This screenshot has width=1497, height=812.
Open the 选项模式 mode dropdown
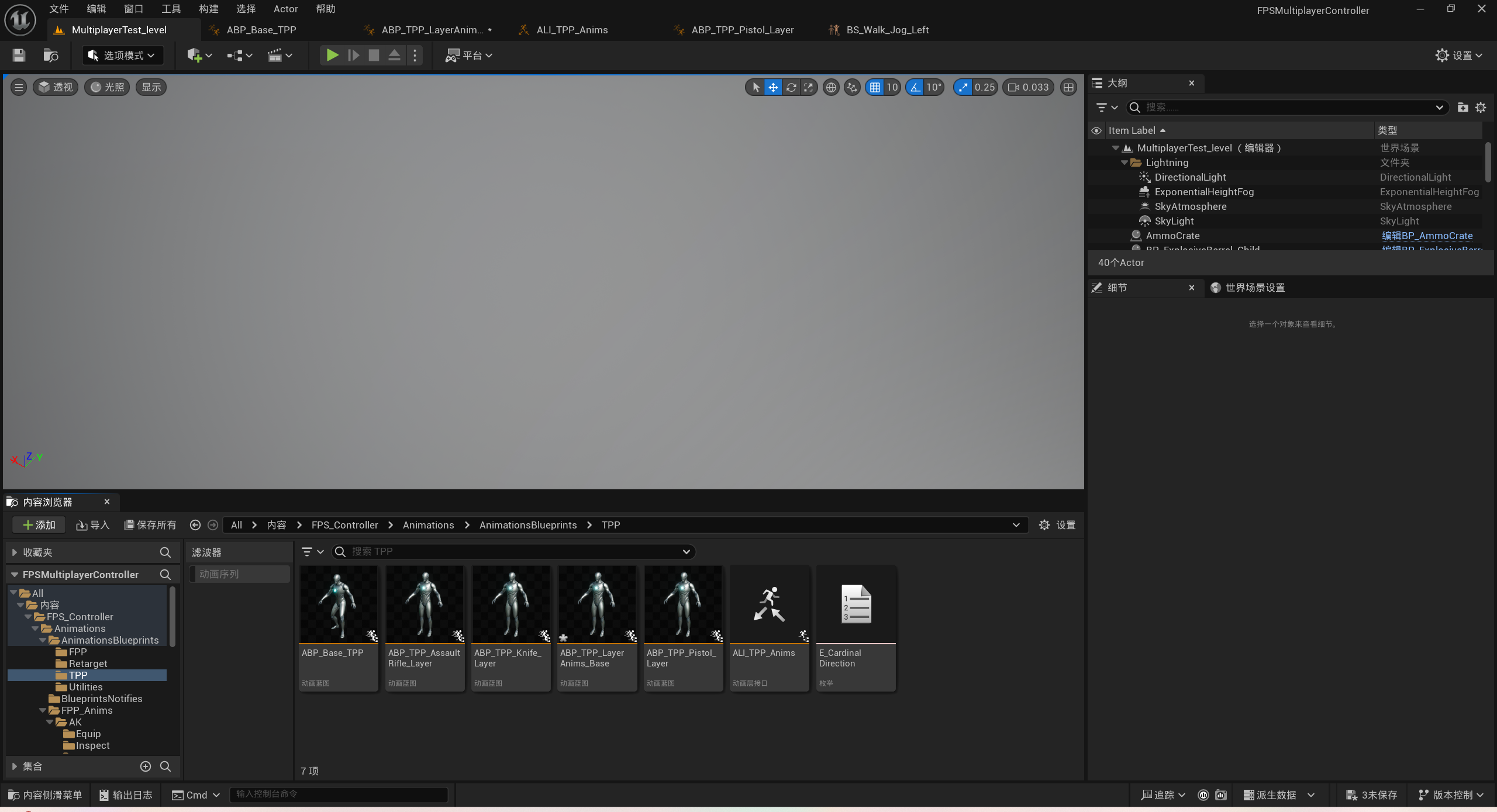point(123,56)
